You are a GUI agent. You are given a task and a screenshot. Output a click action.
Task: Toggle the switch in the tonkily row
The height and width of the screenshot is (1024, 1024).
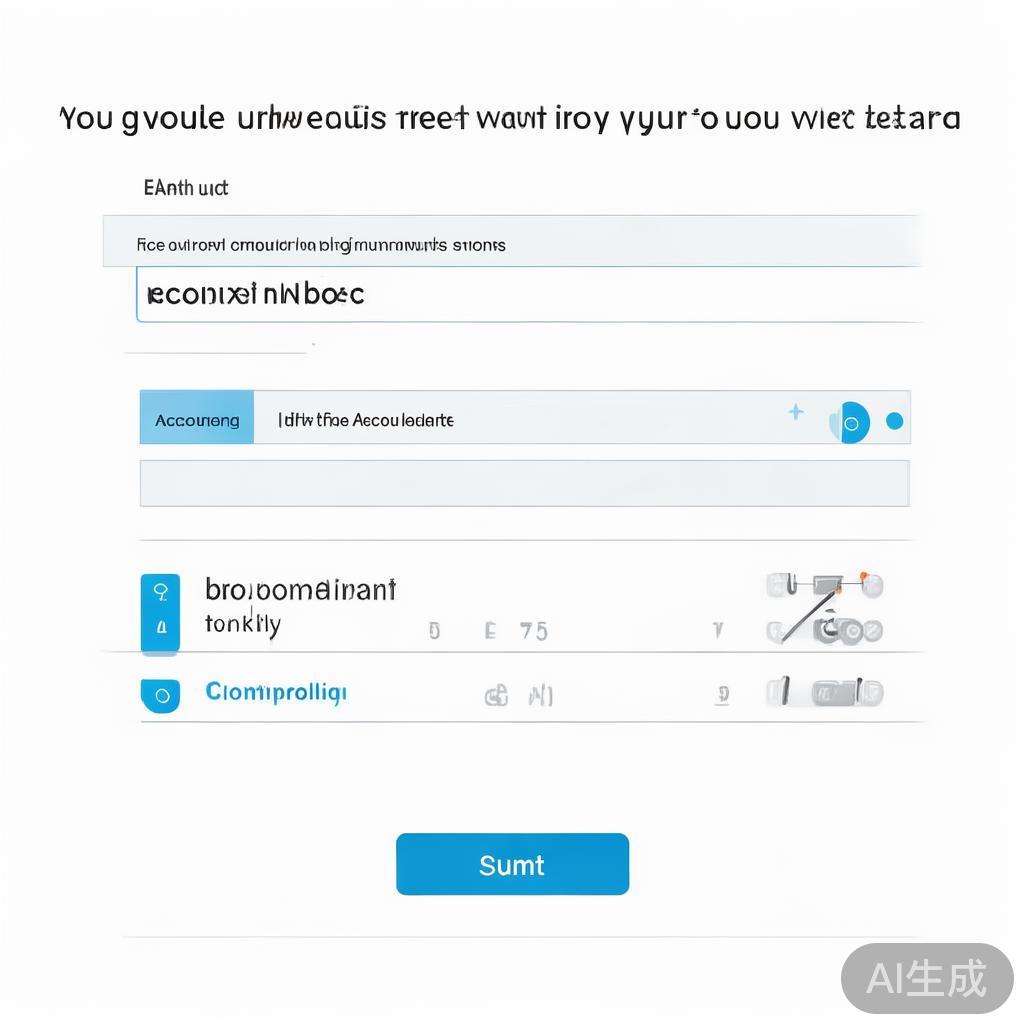(850, 631)
